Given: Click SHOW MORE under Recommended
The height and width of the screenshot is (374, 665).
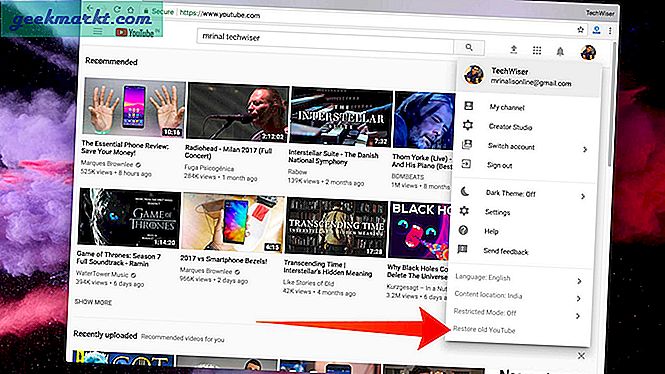Looking at the screenshot, I should 93,302.
